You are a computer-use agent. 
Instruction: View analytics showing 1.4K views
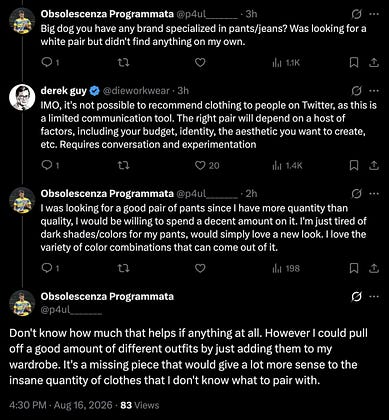pos(287,165)
